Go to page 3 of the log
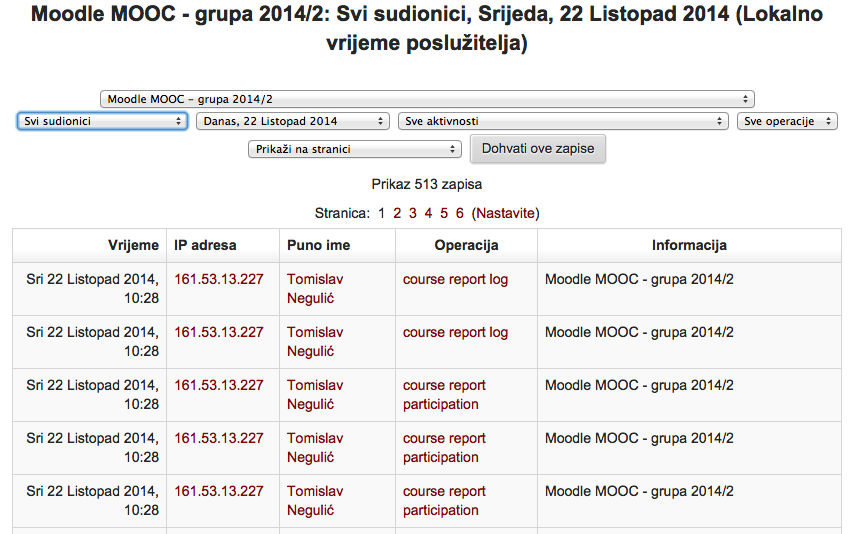849x534 pixels. (413, 213)
